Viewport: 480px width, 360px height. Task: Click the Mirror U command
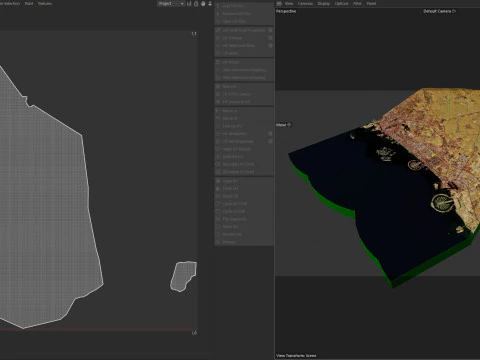[x=244, y=111]
